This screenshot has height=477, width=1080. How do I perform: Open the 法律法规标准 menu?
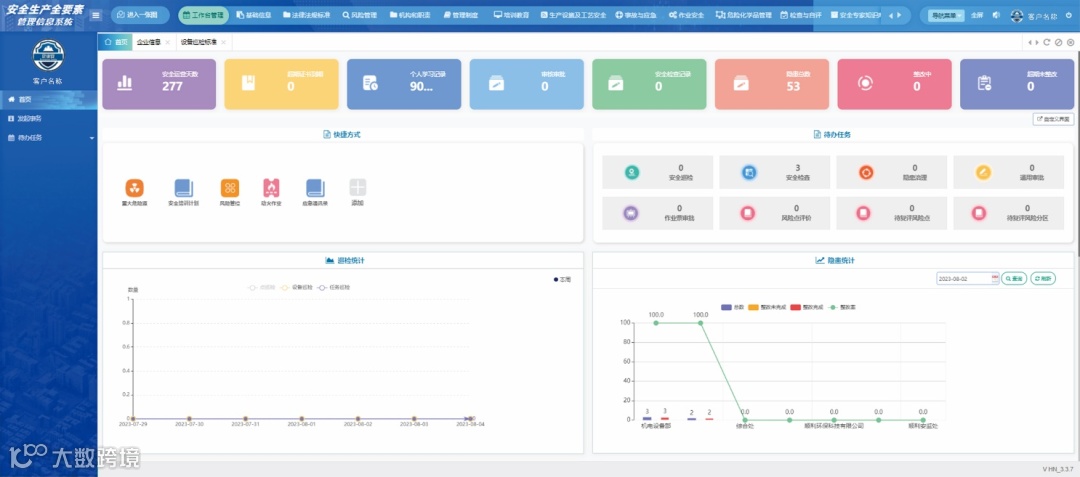point(307,15)
